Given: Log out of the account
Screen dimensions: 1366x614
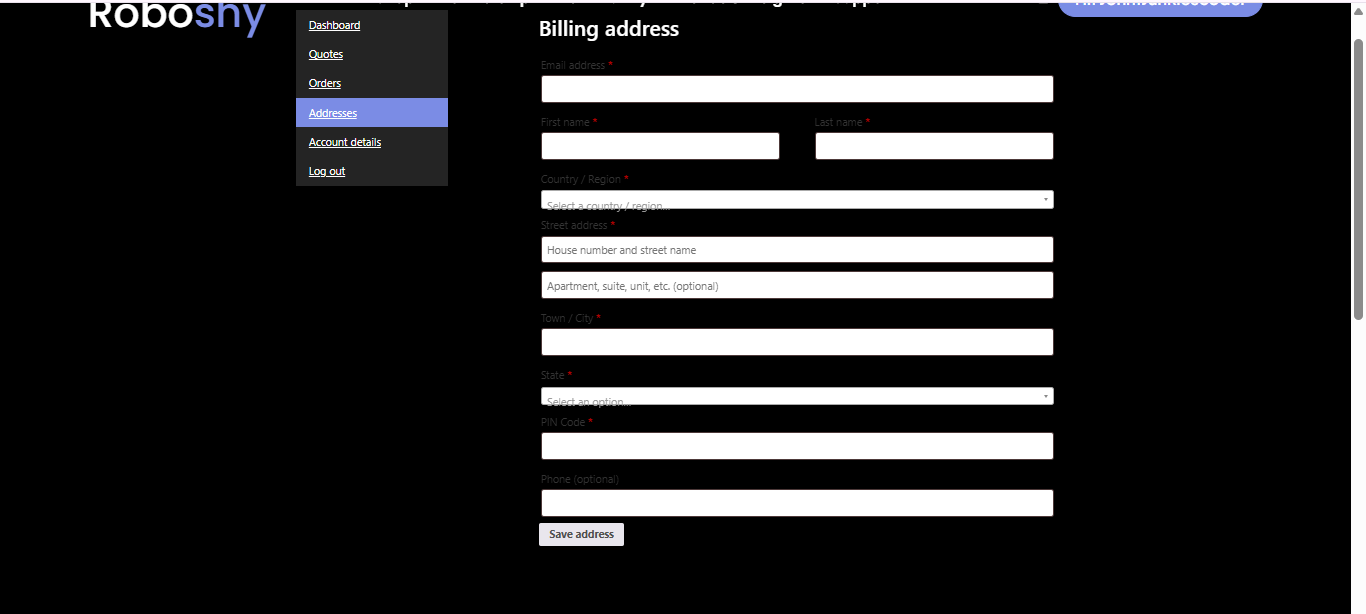Looking at the screenshot, I should [x=326, y=171].
